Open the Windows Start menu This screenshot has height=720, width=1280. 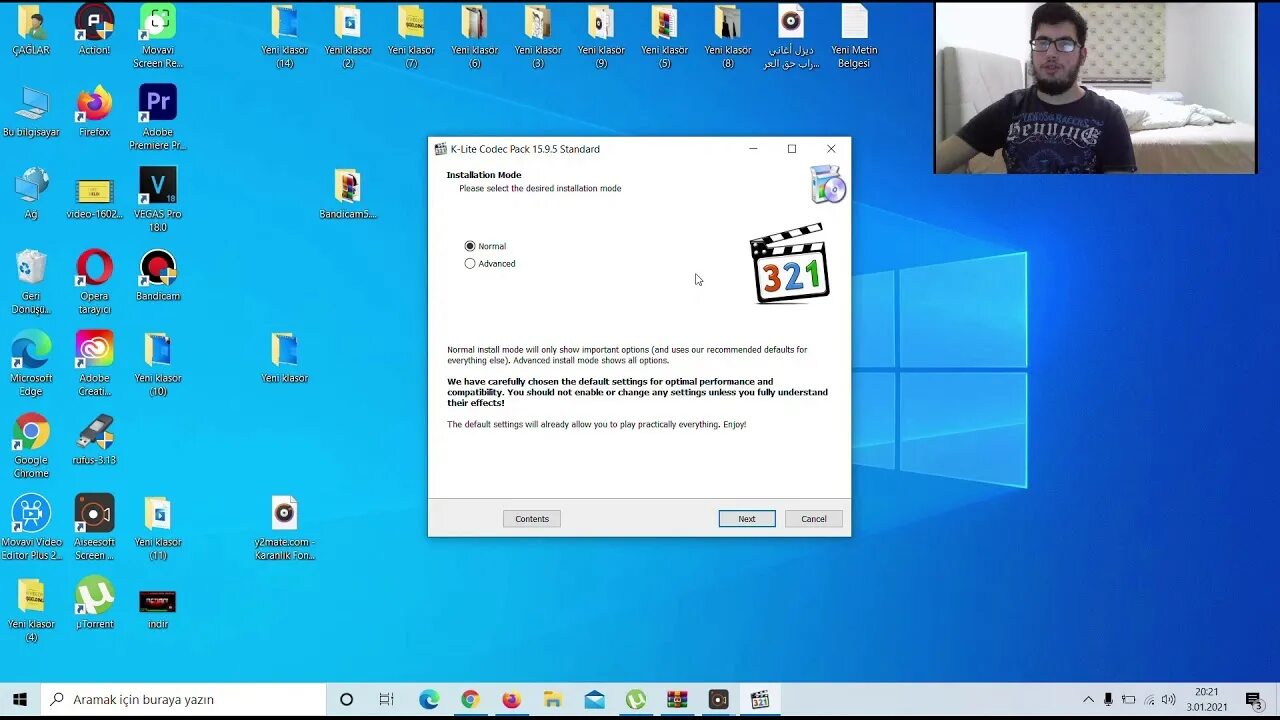click(x=20, y=699)
